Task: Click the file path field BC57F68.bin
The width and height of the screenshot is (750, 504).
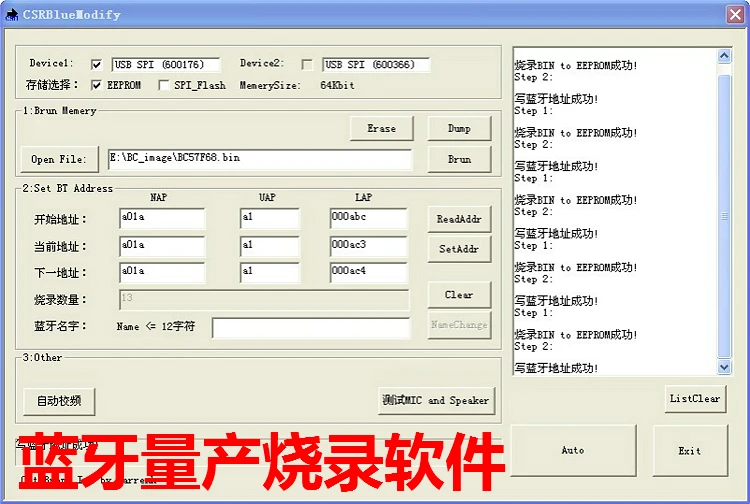Action: pyautogui.click(x=260, y=159)
